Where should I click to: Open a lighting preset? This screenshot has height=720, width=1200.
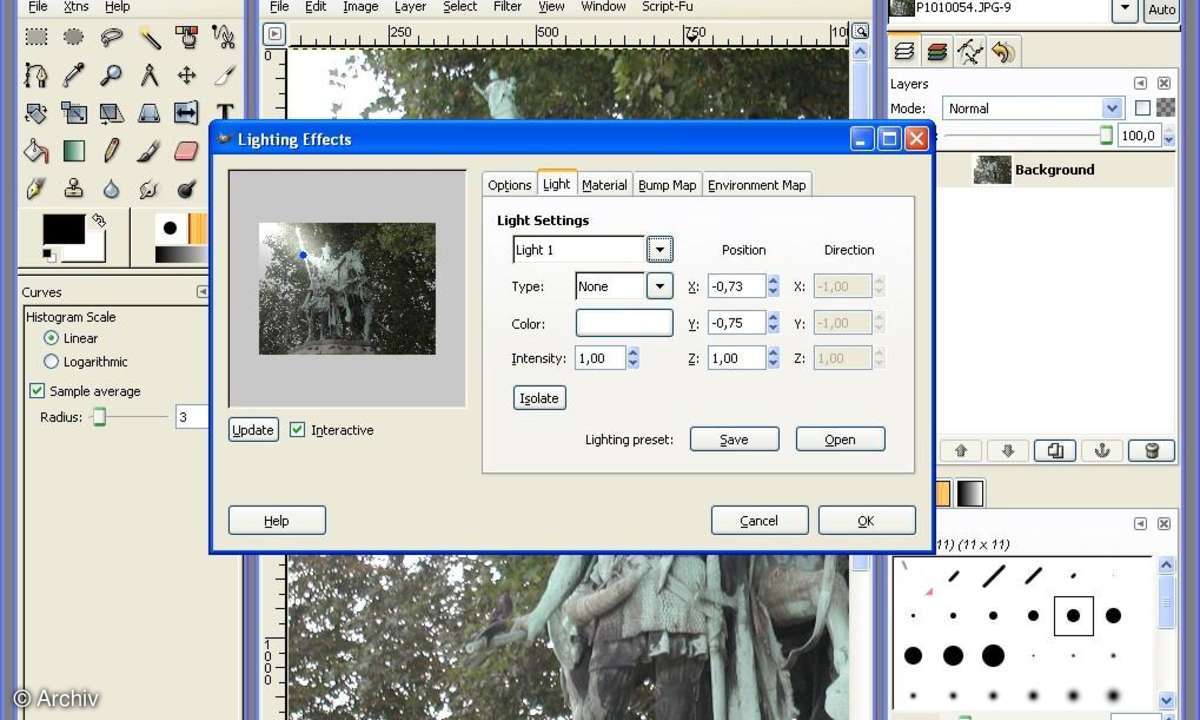pos(840,439)
